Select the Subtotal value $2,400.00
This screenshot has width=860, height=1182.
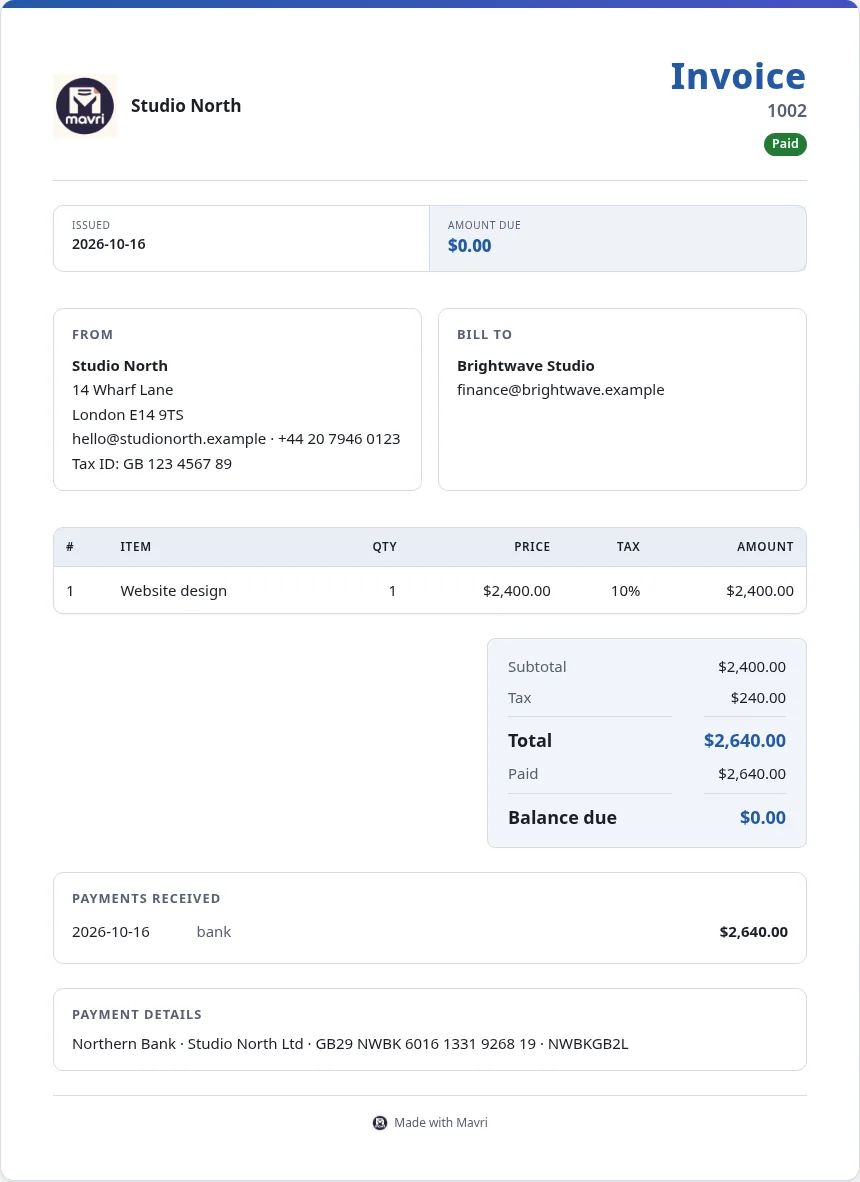pos(752,666)
